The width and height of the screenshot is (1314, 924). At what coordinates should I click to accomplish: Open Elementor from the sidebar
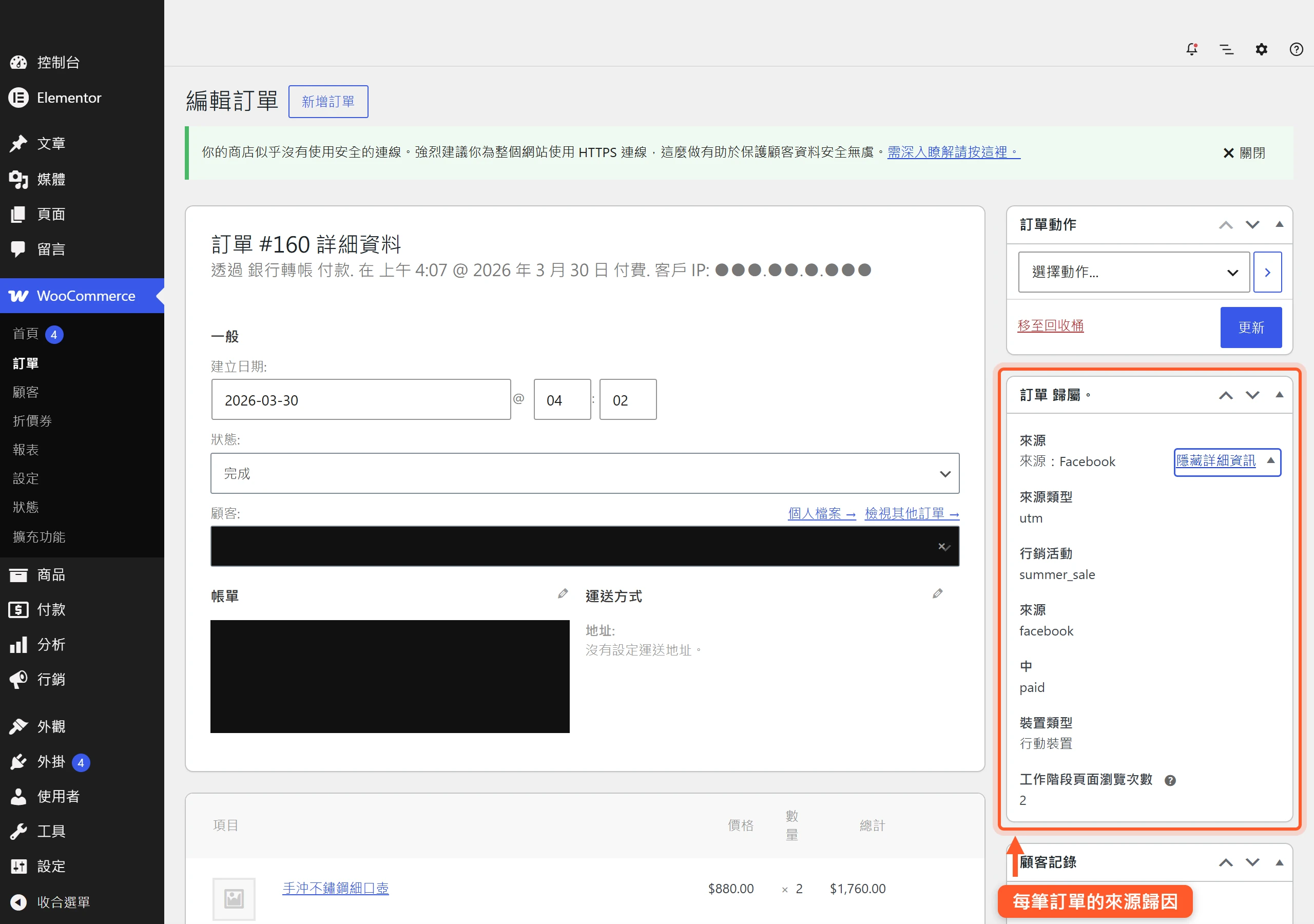pyautogui.click(x=55, y=98)
